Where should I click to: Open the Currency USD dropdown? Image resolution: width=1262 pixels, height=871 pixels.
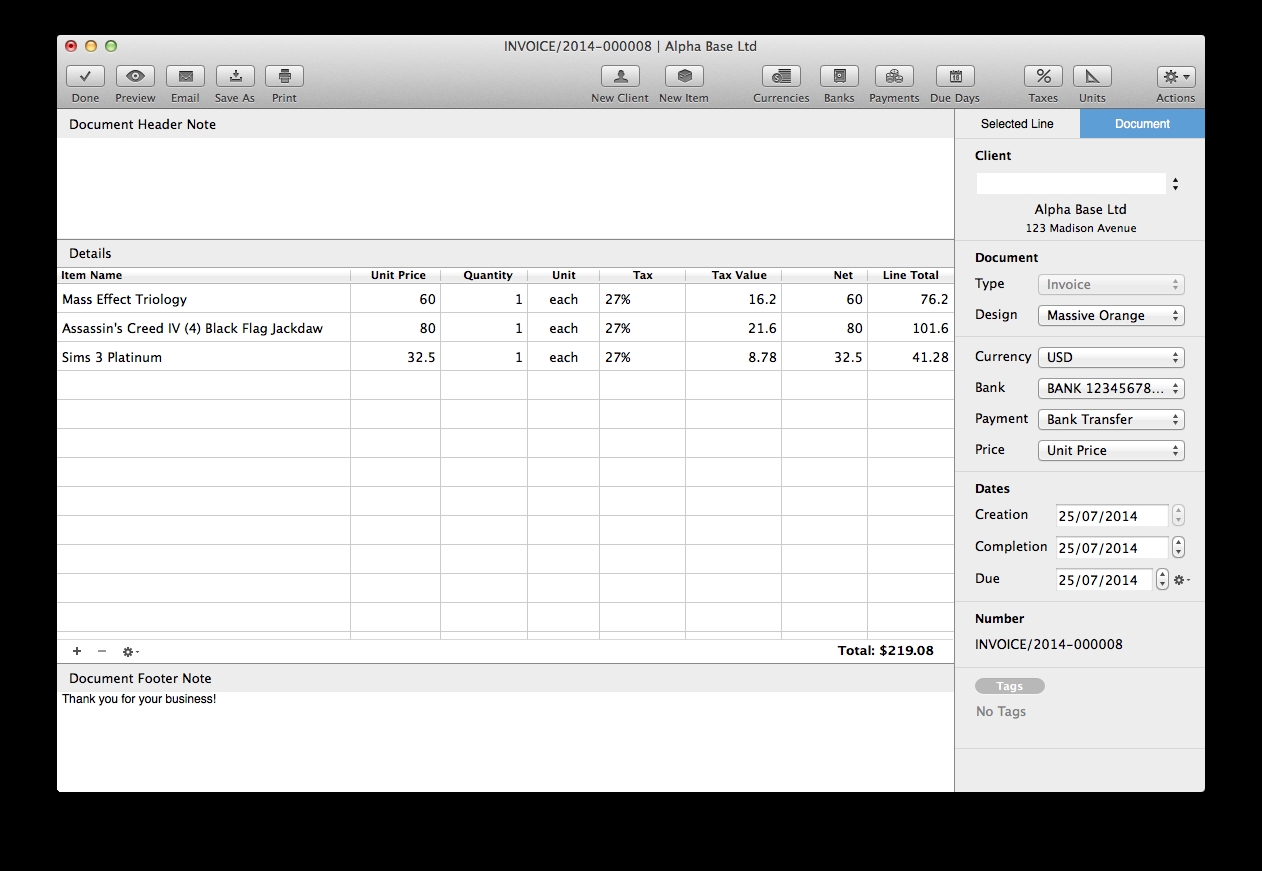(x=1110, y=357)
